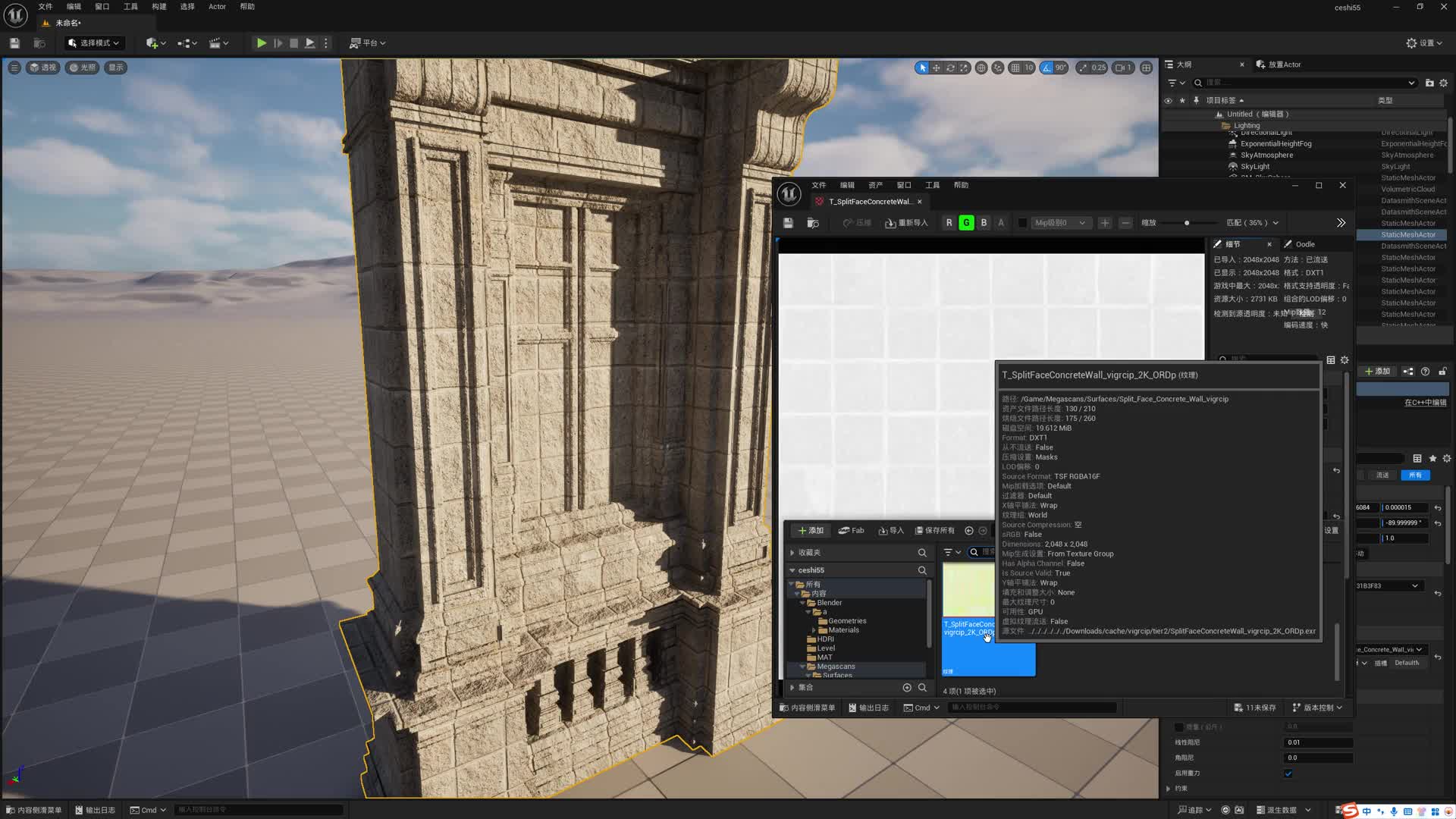Switch to the Oodle tab
Screen dimensions: 1456x819
click(x=1304, y=244)
